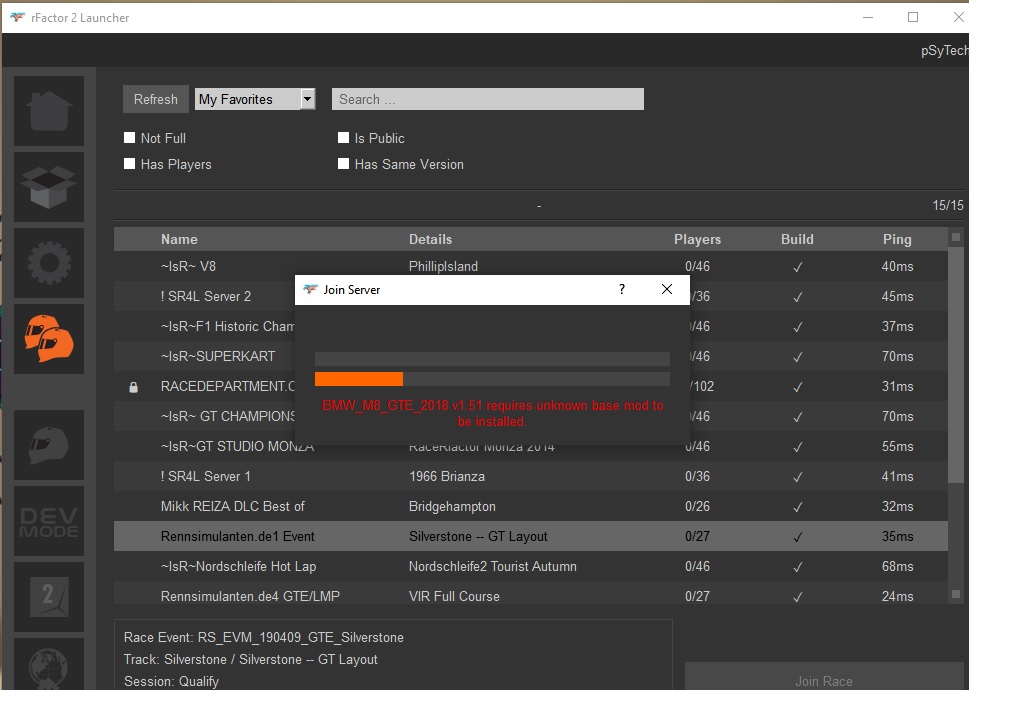Click the Join Race button
1028x708 pixels.
823,681
